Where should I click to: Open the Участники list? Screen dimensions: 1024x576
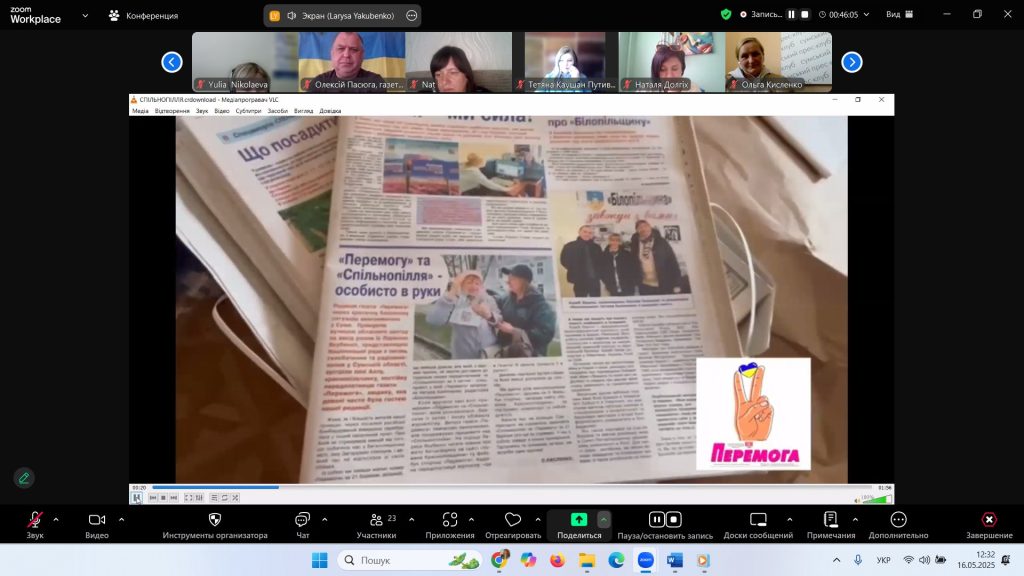point(376,525)
